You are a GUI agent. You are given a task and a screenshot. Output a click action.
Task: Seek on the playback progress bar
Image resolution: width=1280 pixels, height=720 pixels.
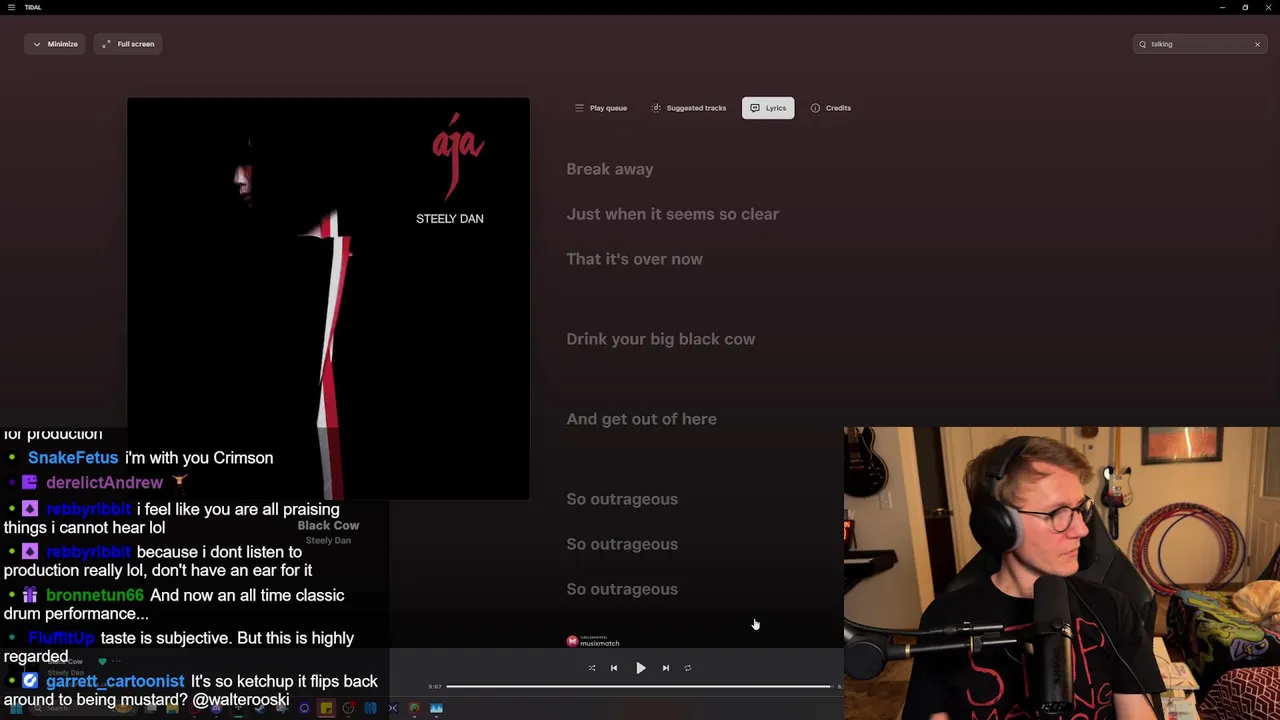pyautogui.click(x=638, y=687)
